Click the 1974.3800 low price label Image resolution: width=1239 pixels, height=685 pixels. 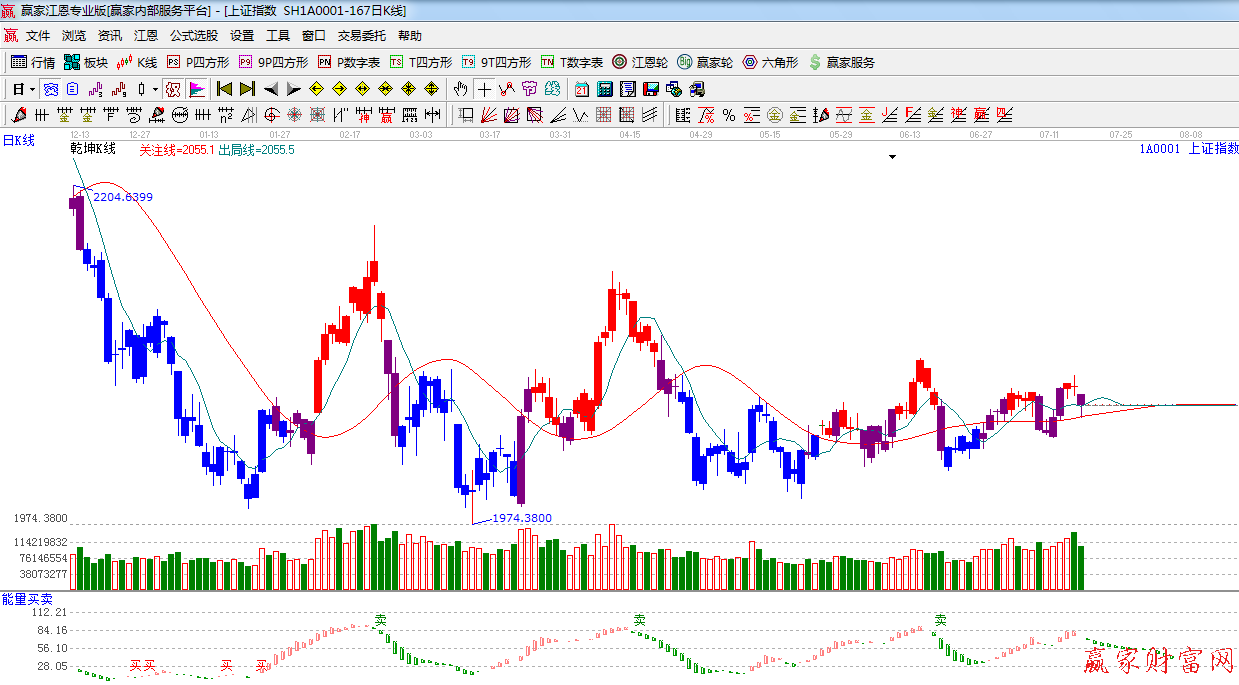point(522,518)
